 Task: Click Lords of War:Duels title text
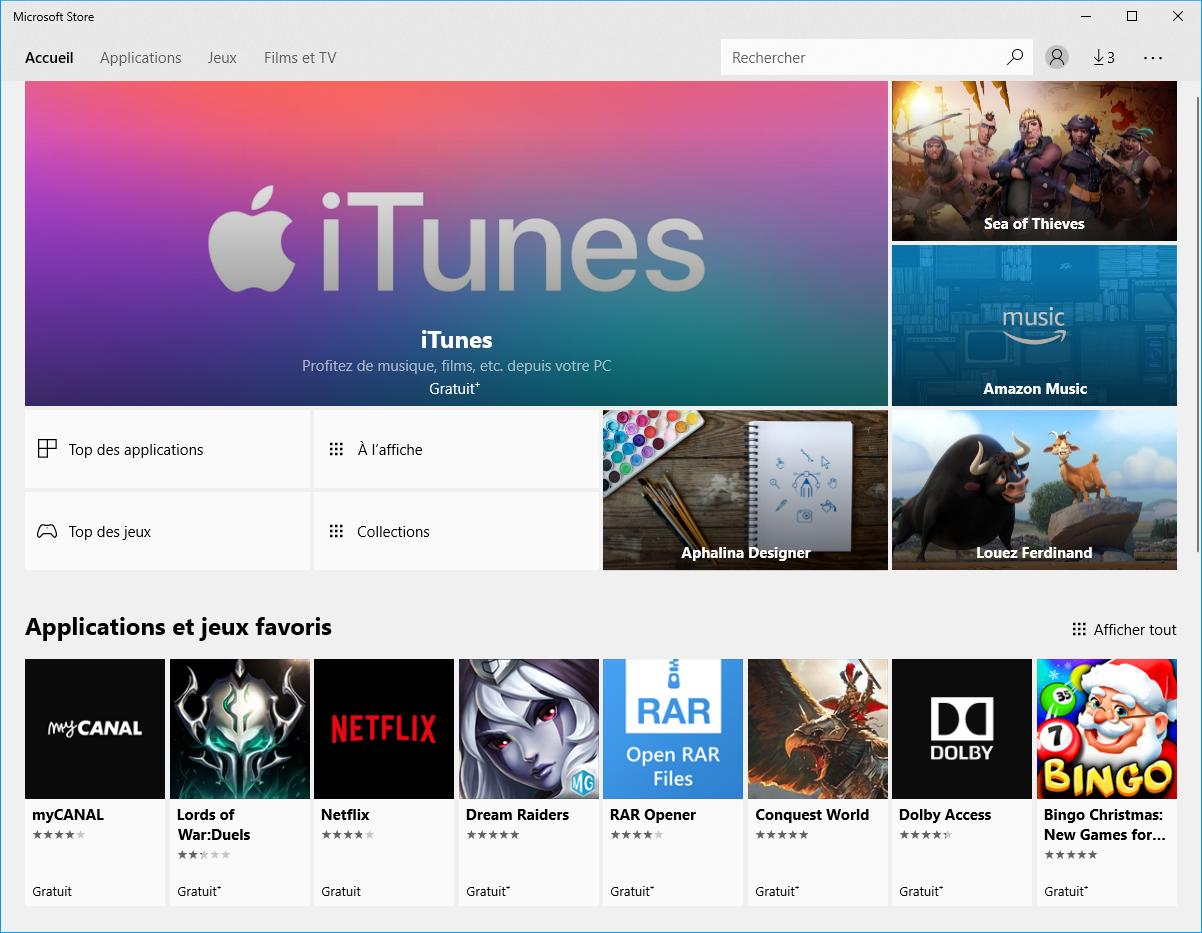pos(214,825)
